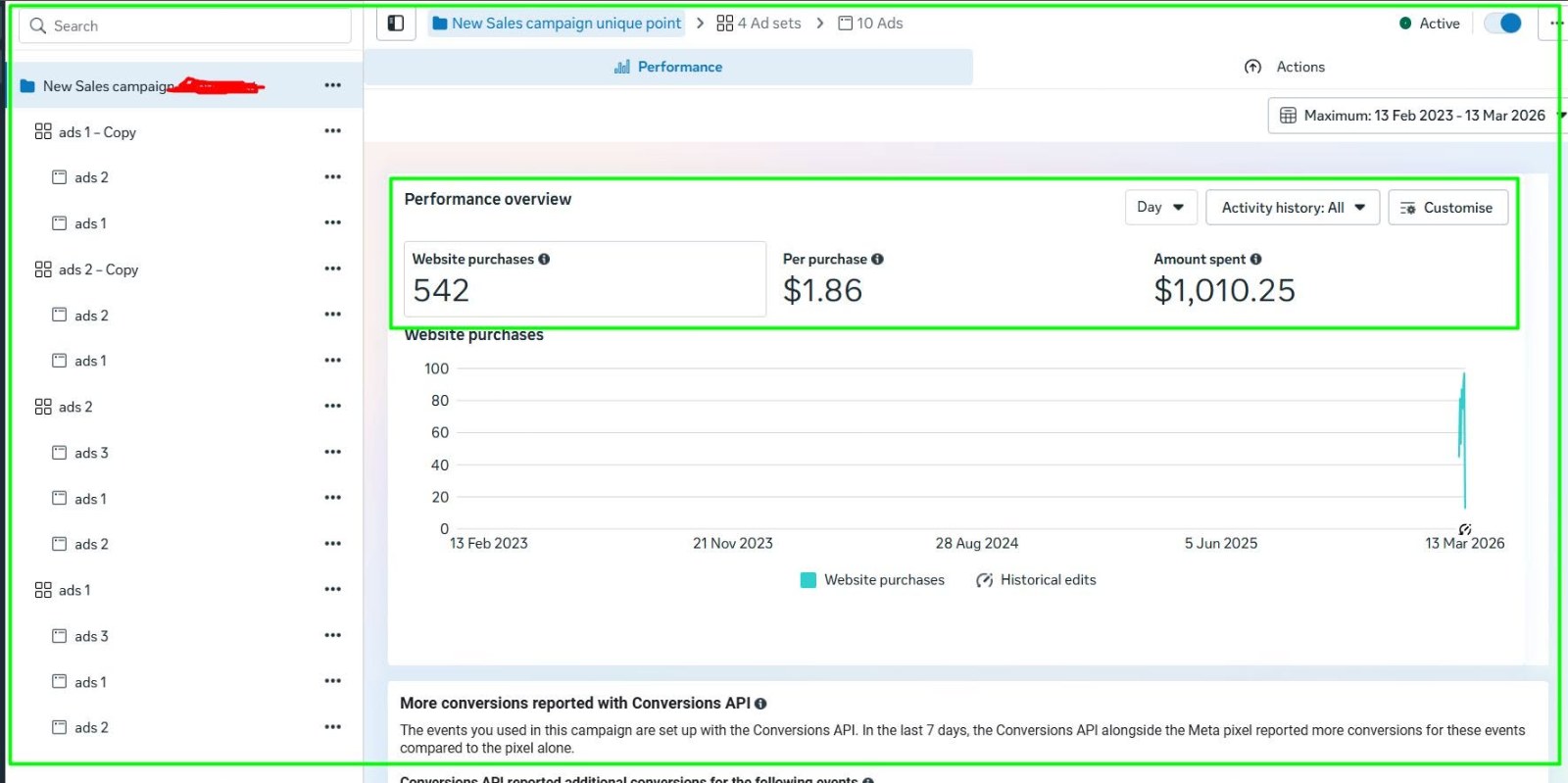The width and height of the screenshot is (1568, 783).
Task: Click the grid icon of ads 1 – Copy
Action: [x=43, y=131]
